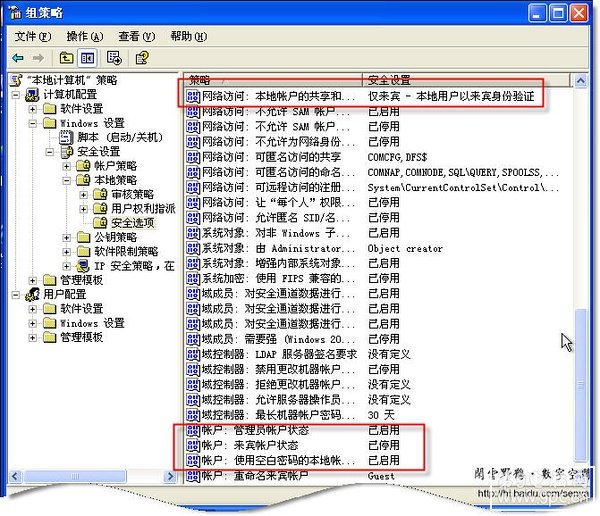Click the tree pane scroll left arrow
The height and width of the screenshot is (516, 600).
[x=16, y=476]
